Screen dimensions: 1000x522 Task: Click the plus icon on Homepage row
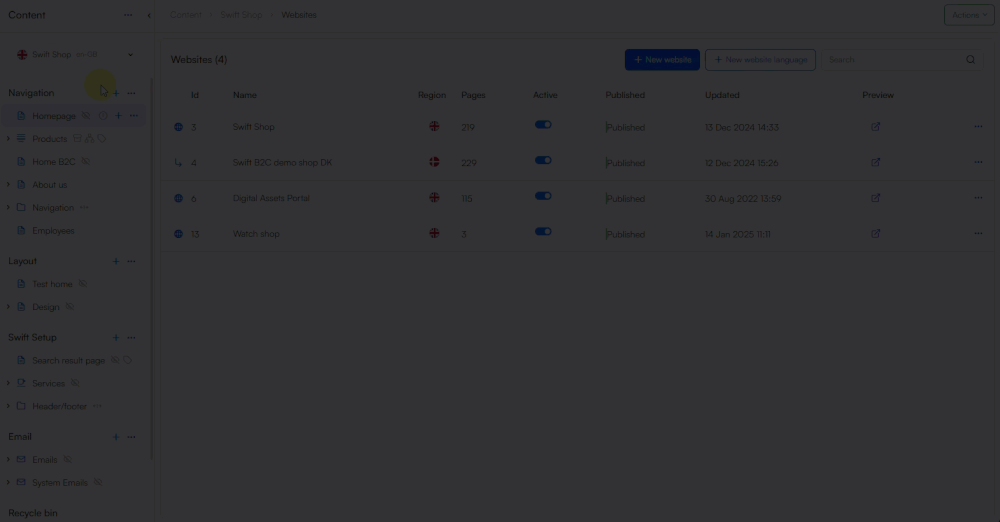(x=118, y=116)
